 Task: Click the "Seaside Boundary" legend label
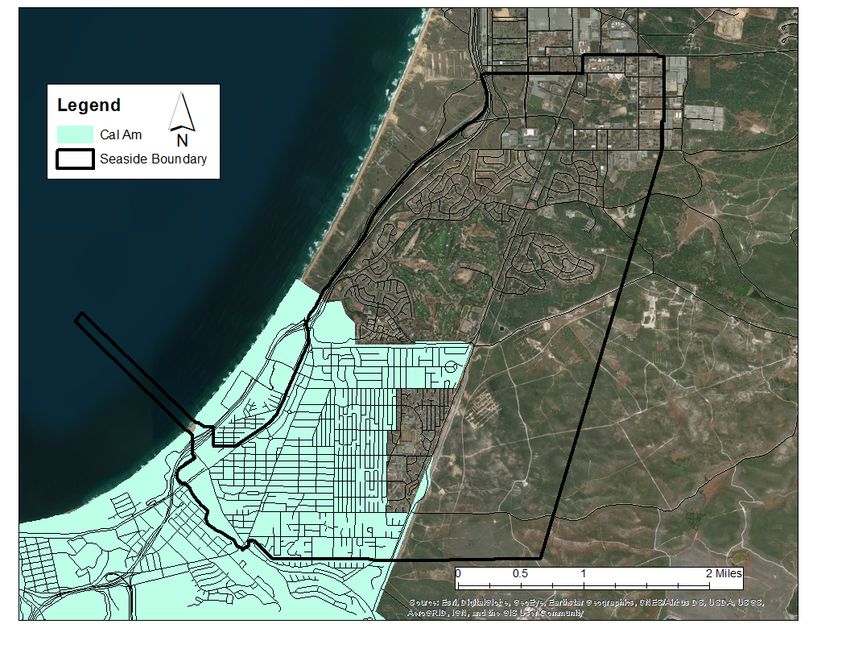(x=152, y=159)
